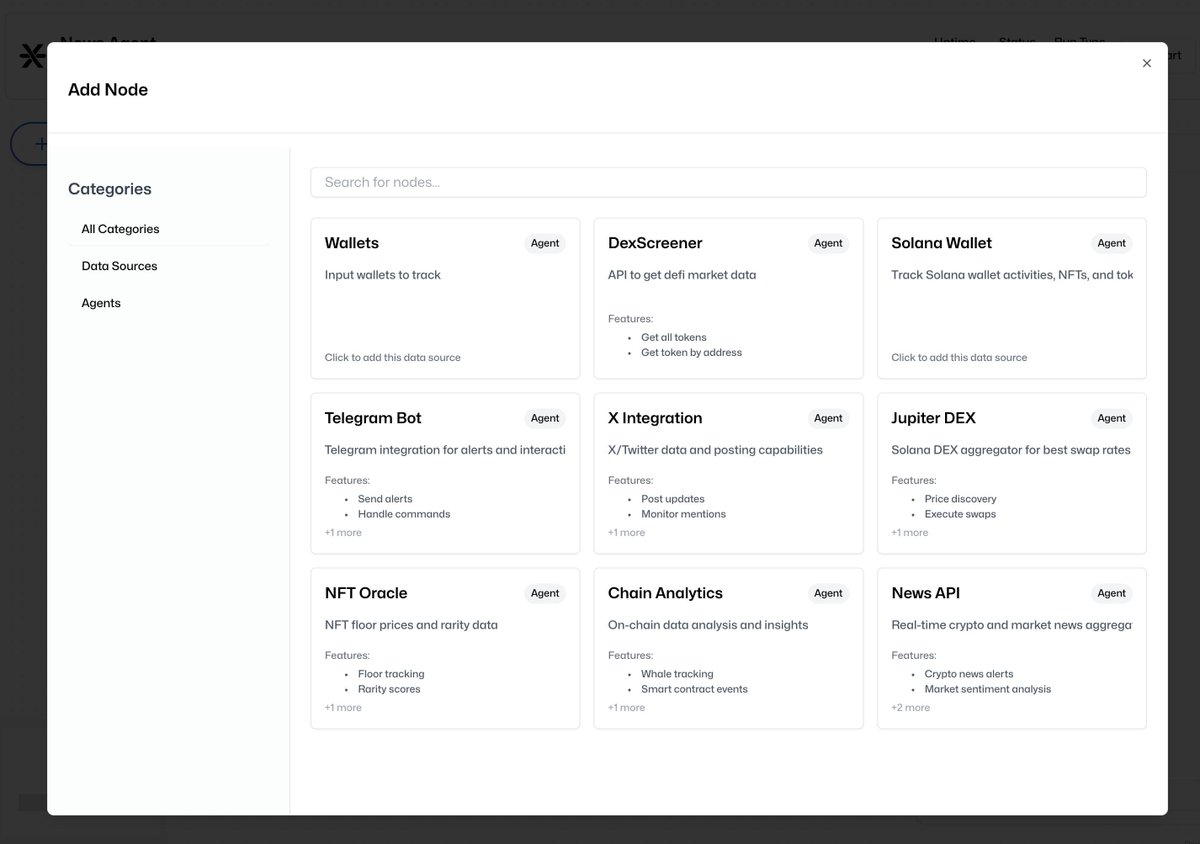Click 'Click to add this data source' under Solana Wallet
1200x844 pixels.
click(959, 358)
